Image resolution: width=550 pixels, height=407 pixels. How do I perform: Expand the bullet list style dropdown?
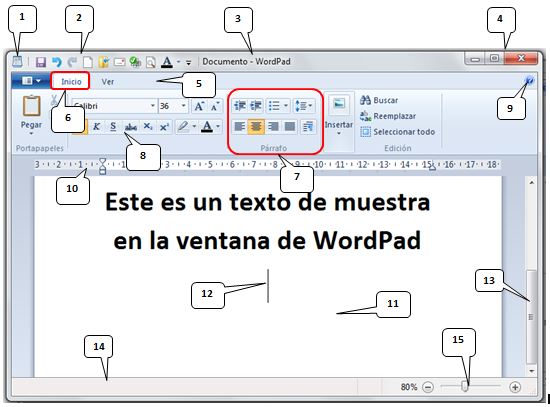pyautogui.click(x=286, y=106)
